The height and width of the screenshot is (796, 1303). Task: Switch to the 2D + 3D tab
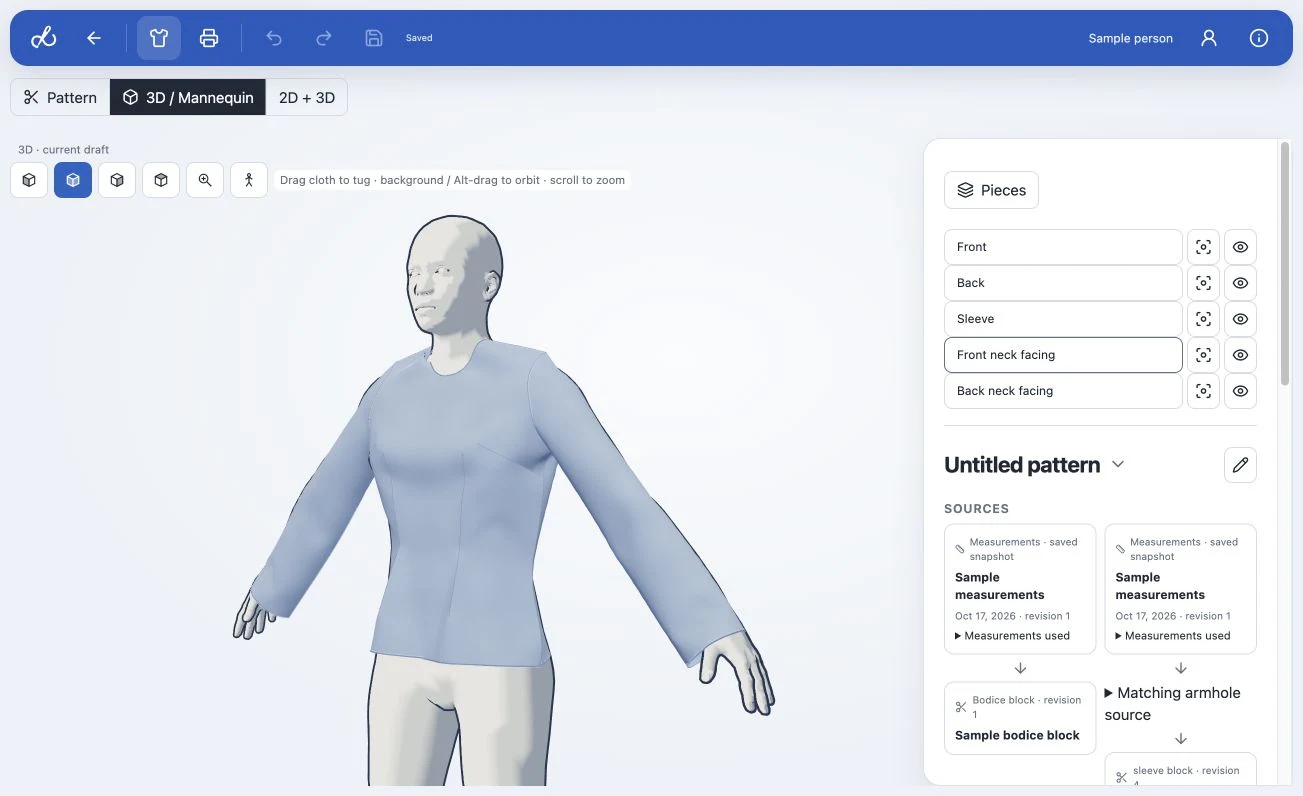pyautogui.click(x=307, y=97)
